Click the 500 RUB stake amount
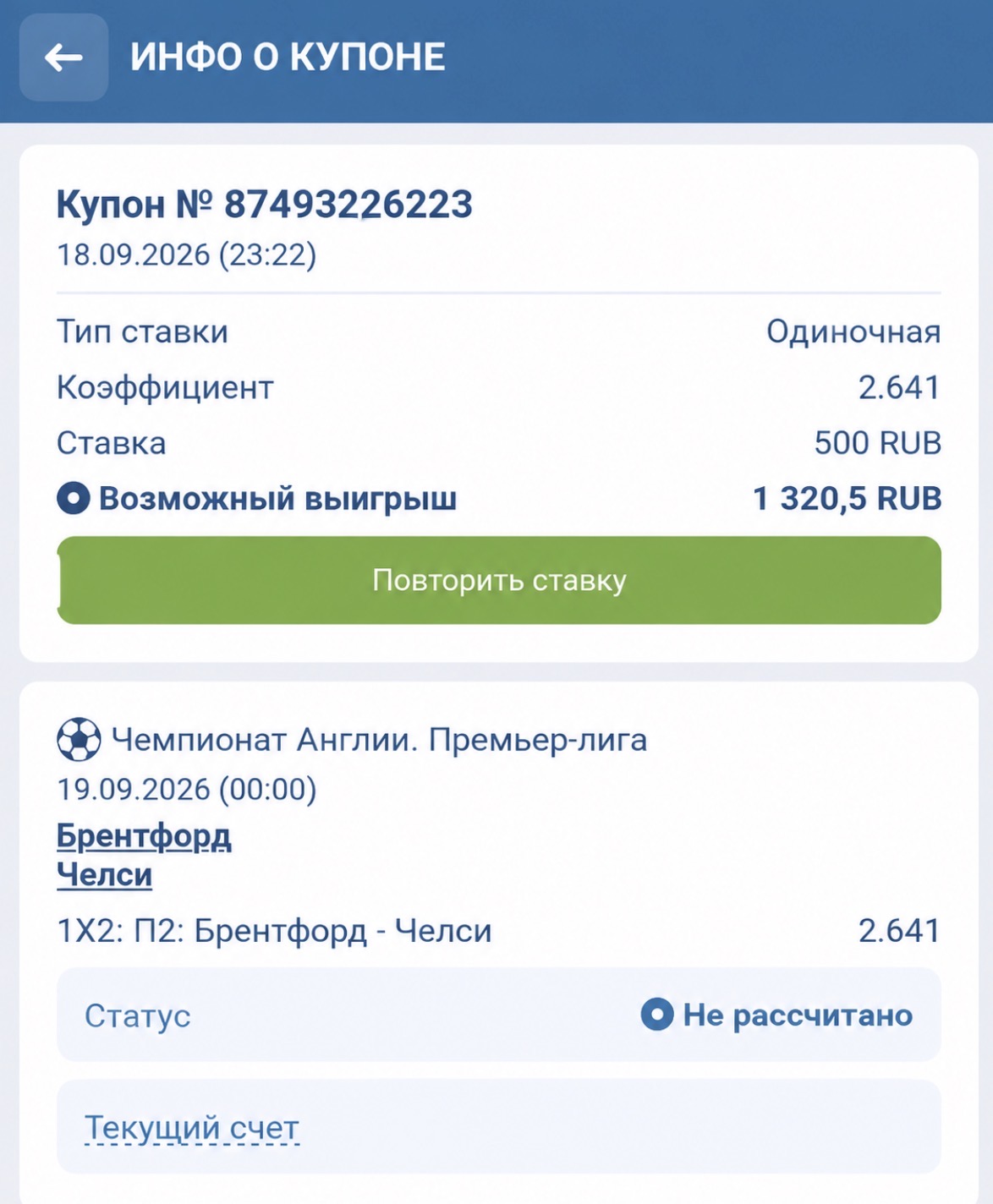Viewport: 993px width, 1204px height. point(878,443)
